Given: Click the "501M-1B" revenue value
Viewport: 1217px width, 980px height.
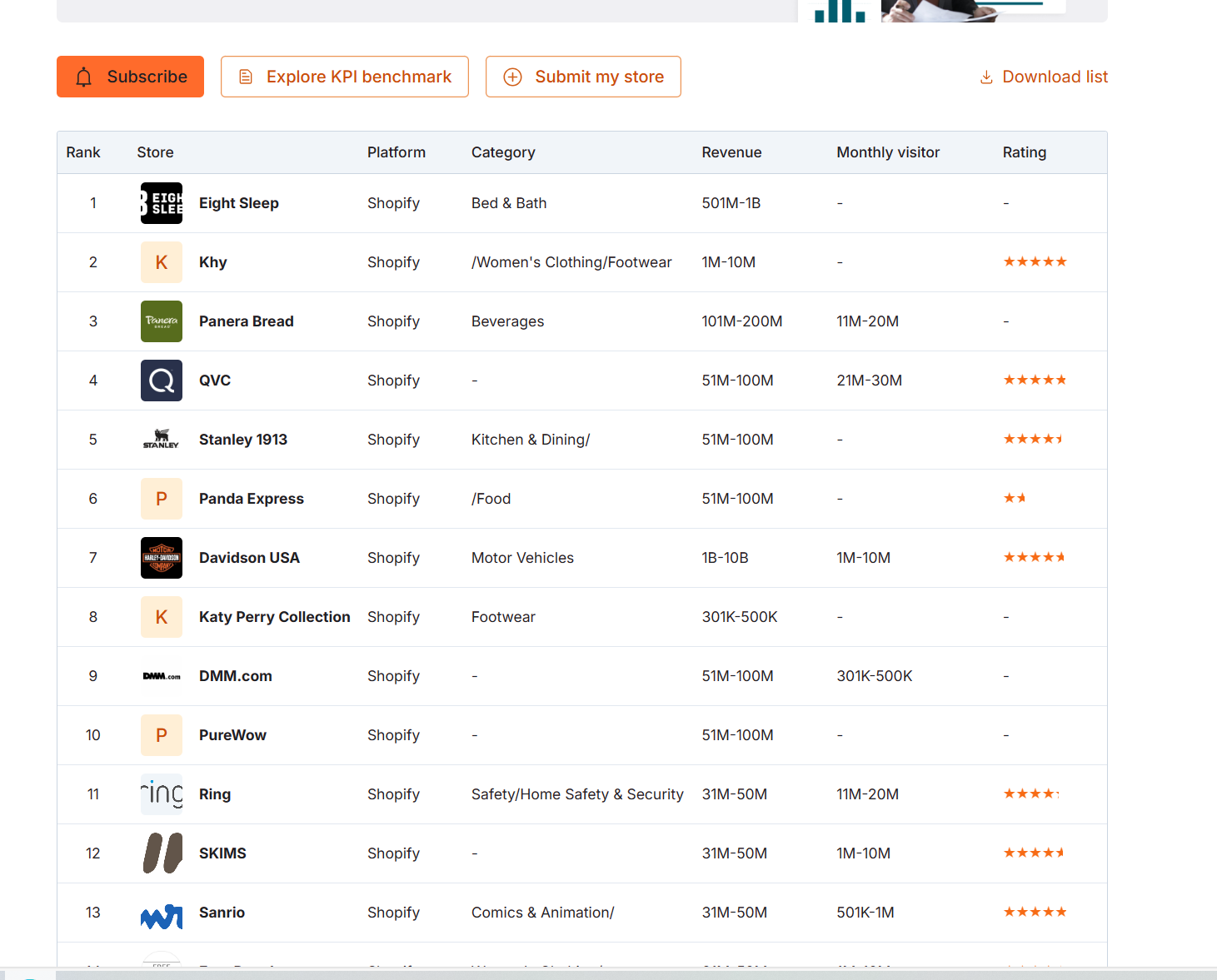Looking at the screenshot, I should click(731, 203).
